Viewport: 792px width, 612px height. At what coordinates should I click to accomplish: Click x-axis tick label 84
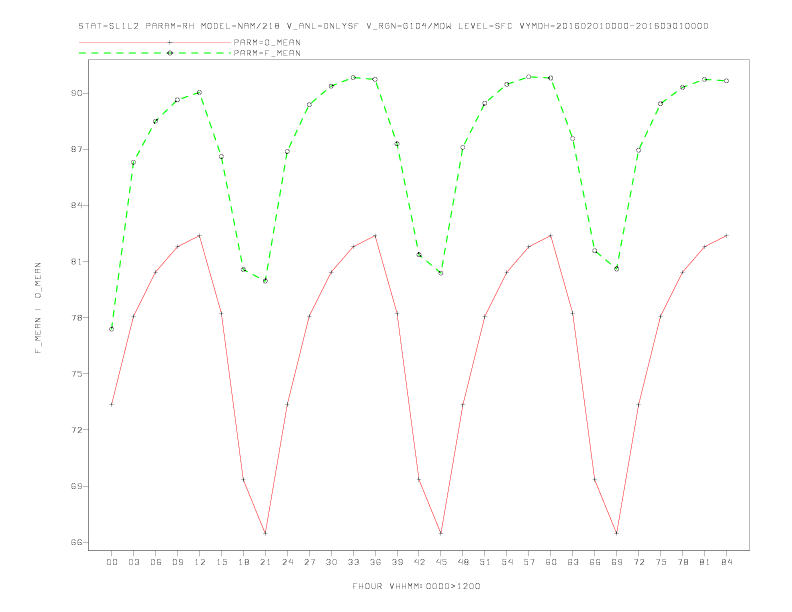point(727,562)
